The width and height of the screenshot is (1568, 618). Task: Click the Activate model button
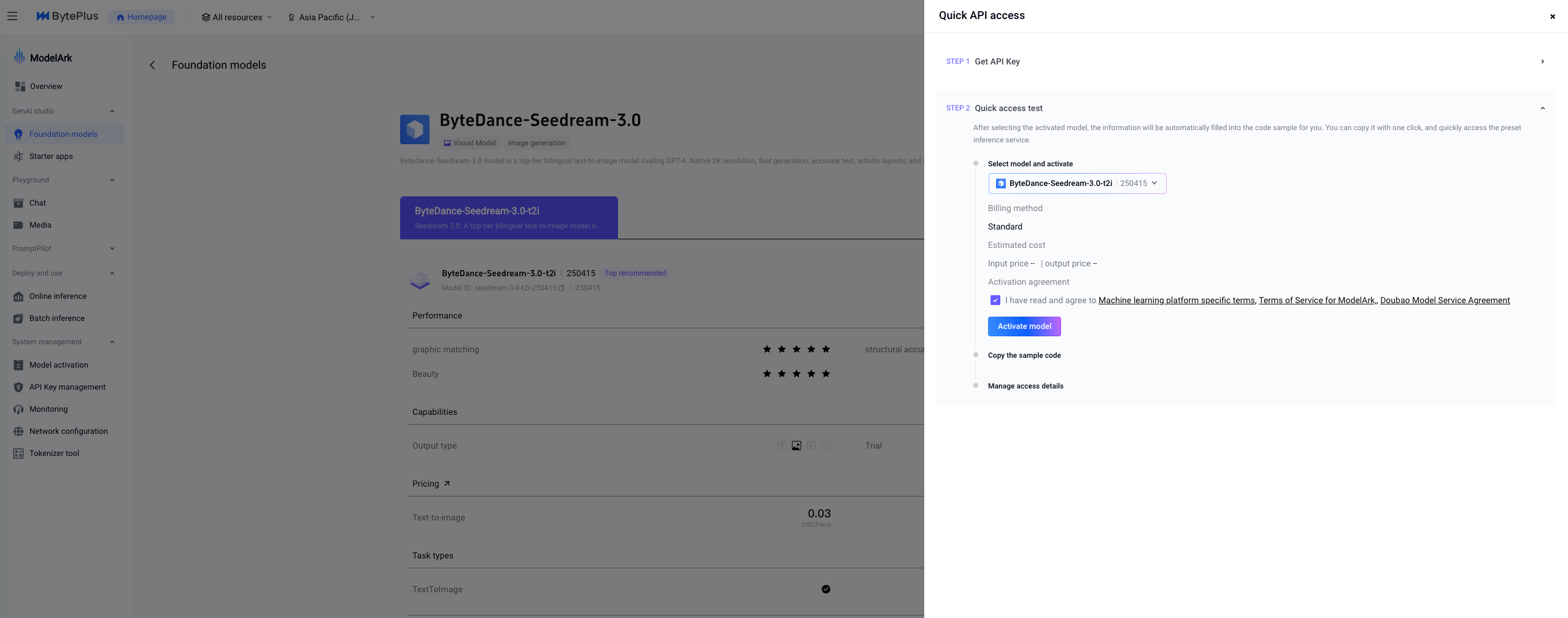point(1024,326)
